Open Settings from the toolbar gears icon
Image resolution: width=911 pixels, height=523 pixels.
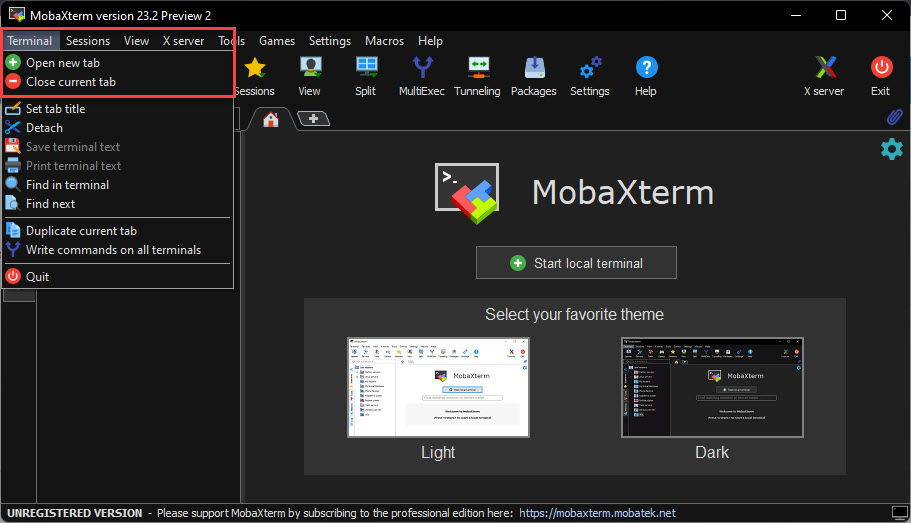[x=590, y=67]
